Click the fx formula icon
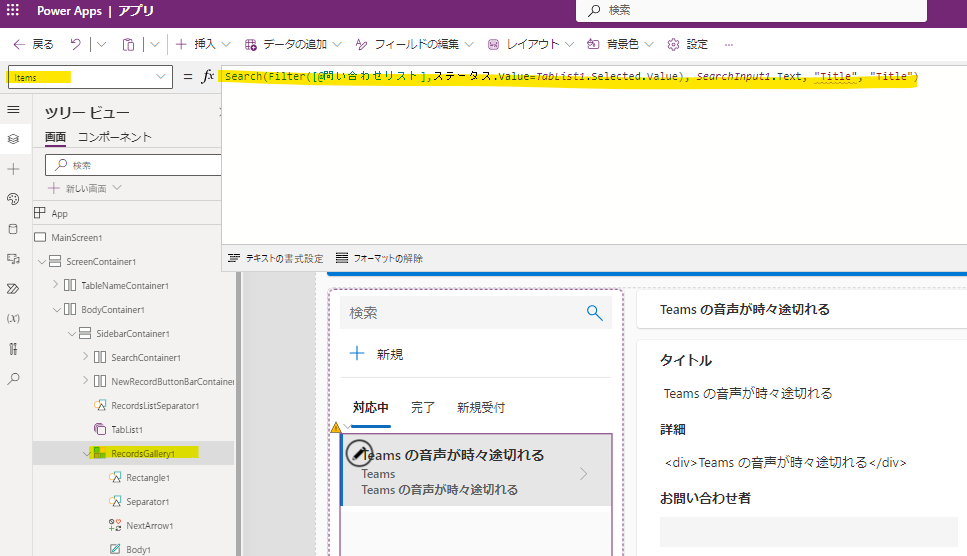 [x=208, y=76]
